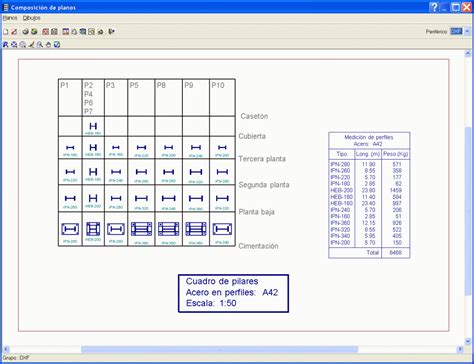Click the application icon in the title bar
This screenshot has width=474, height=364.
click(5, 7)
